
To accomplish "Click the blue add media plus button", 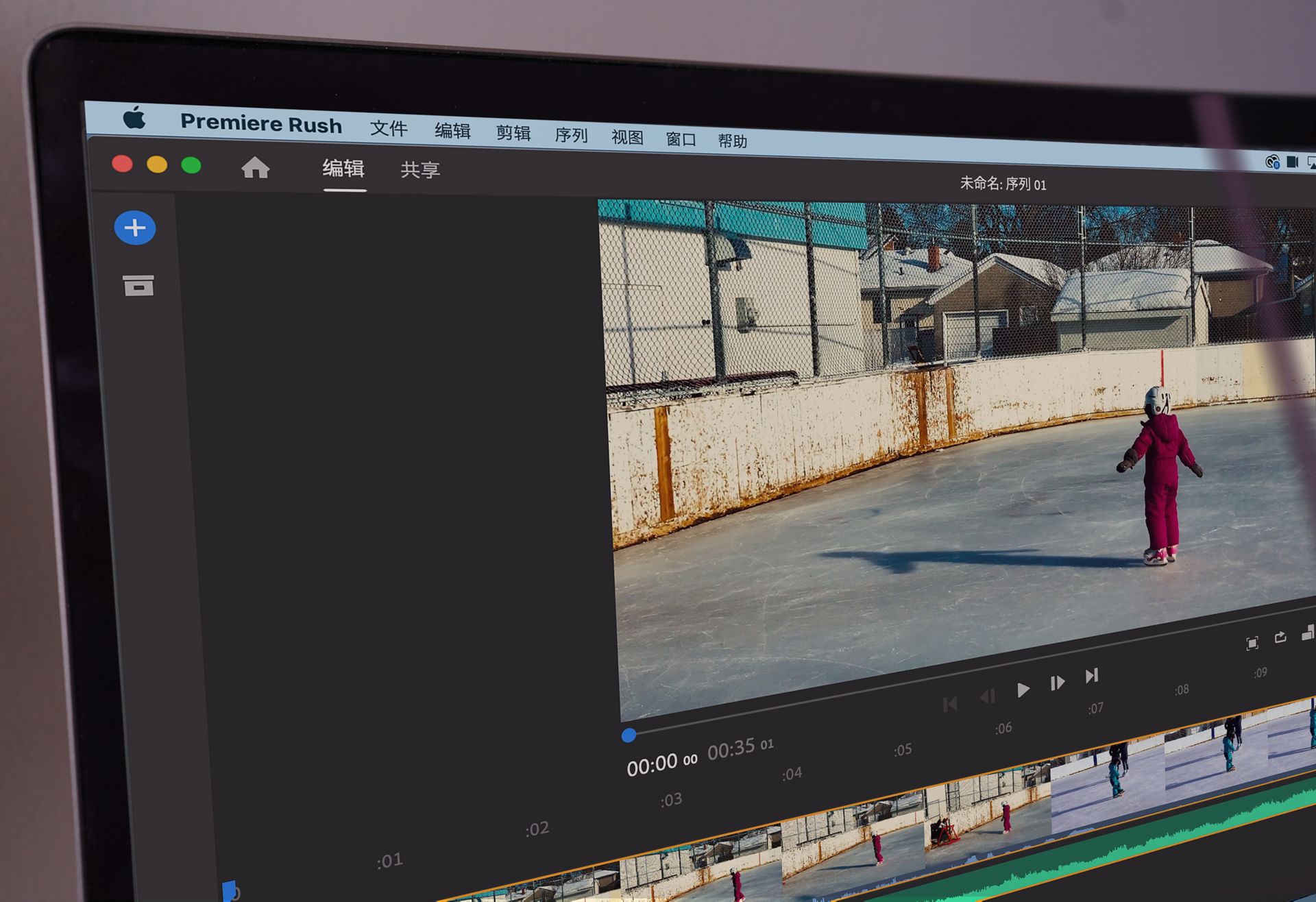I will (x=135, y=228).
